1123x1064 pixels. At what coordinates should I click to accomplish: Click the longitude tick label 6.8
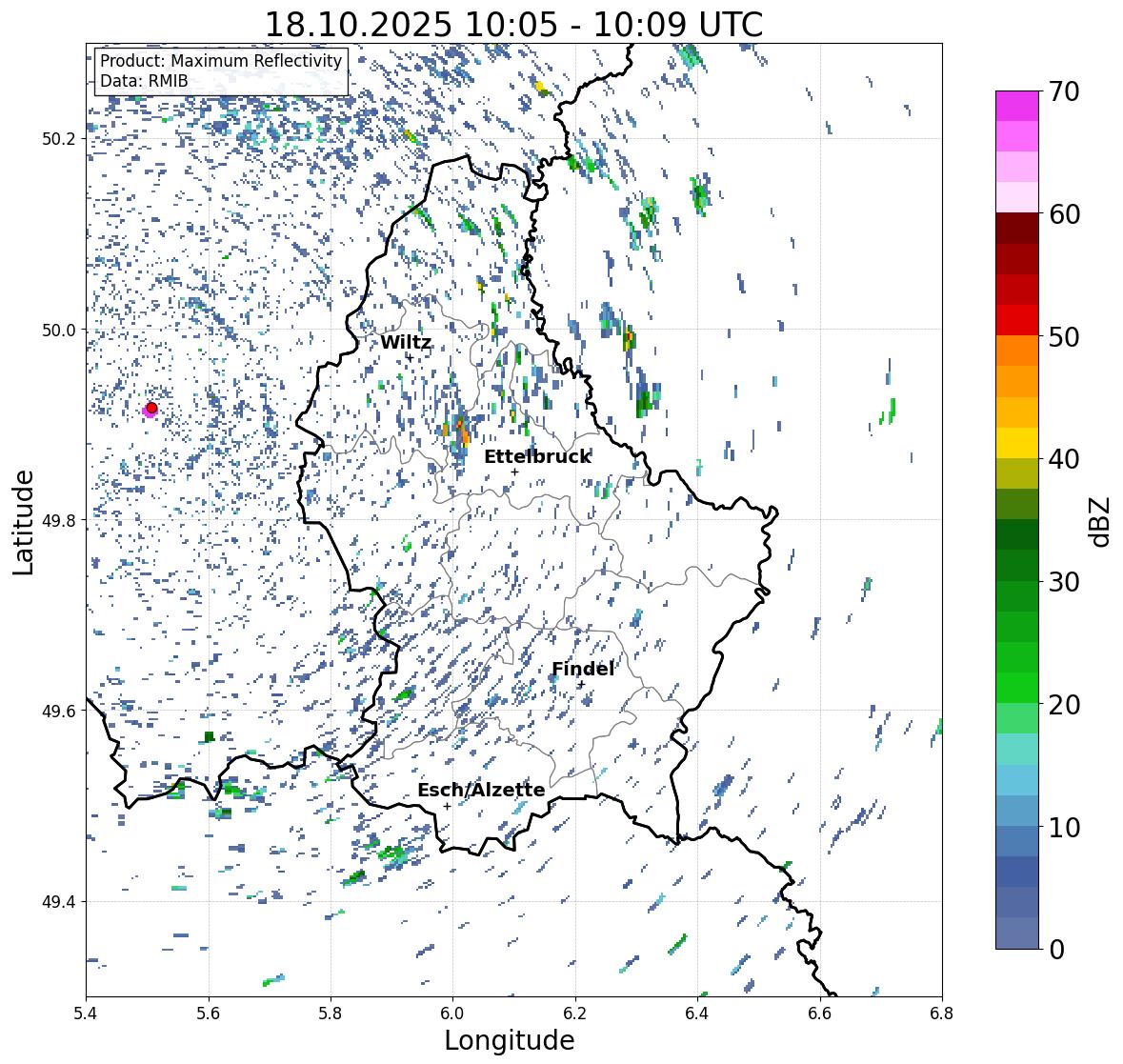pyautogui.click(x=942, y=1013)
